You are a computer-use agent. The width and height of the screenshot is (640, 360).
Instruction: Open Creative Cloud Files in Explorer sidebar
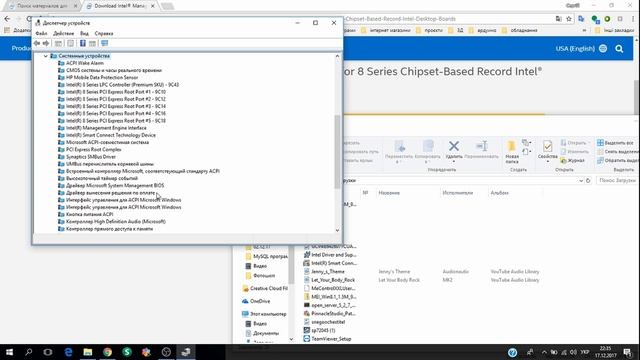pyautogui.click(x=265, y=288)
